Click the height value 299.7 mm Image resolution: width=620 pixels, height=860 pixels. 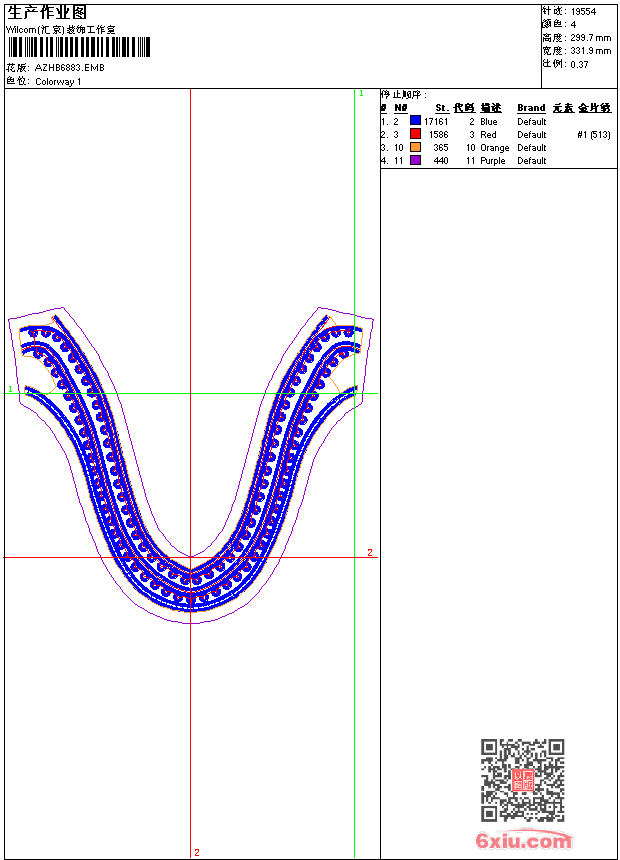(590, 37)
